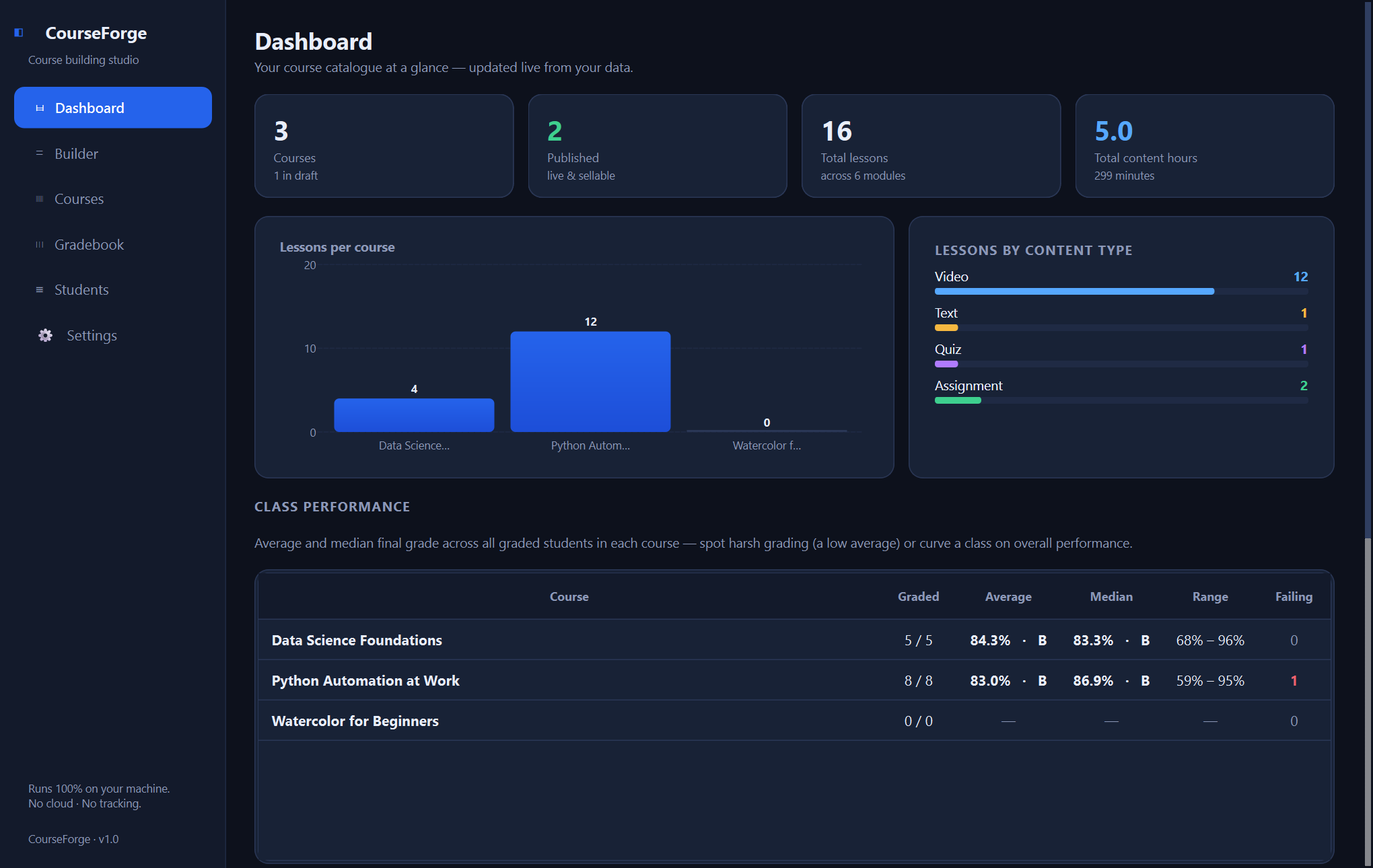Open the Data Science Foundations row

[x=794, y=640]
